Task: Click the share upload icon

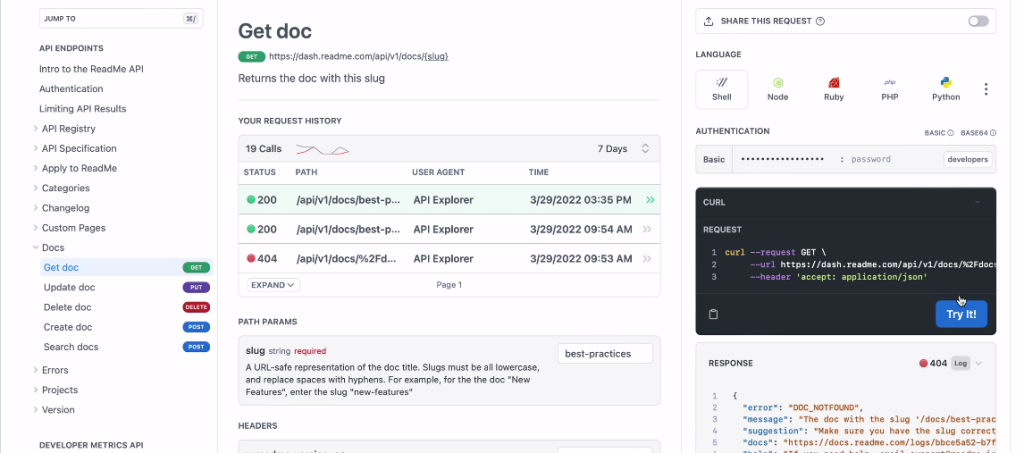Action: click(709, 21)
